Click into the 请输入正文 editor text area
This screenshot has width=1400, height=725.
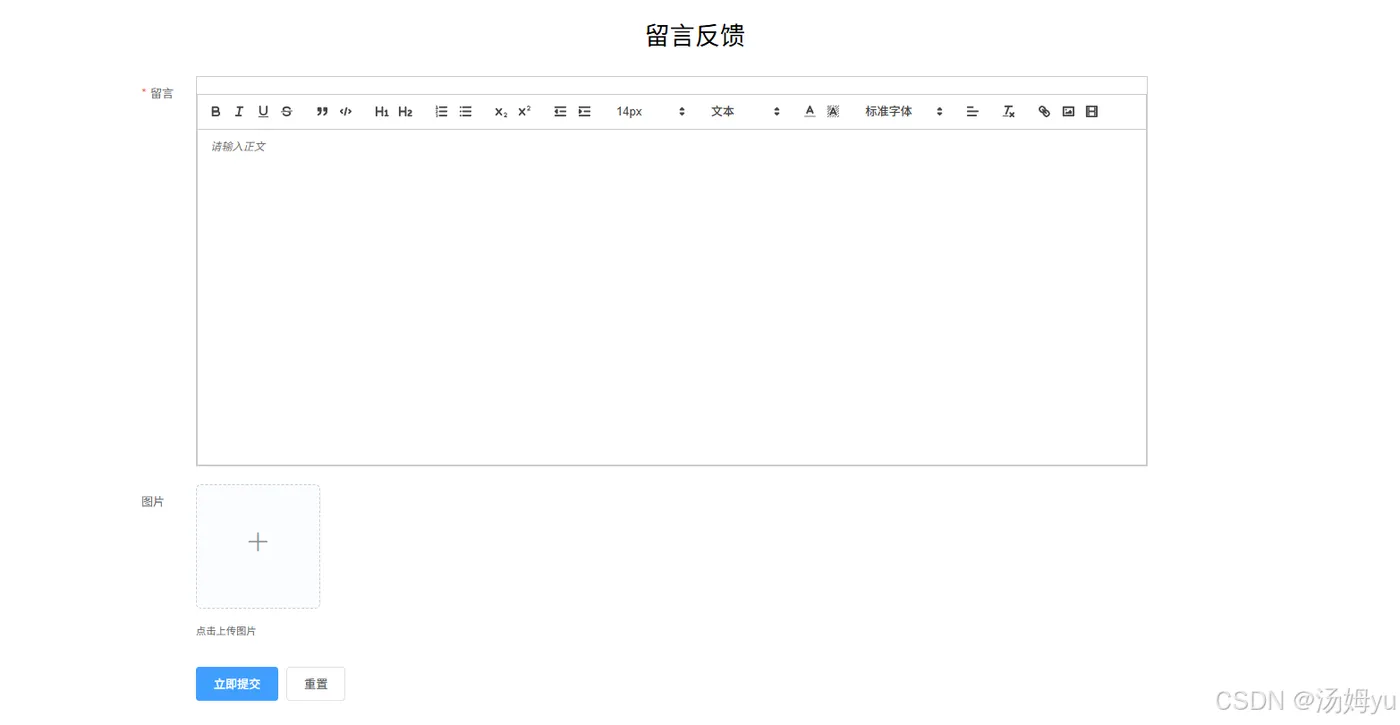(671, 297)
